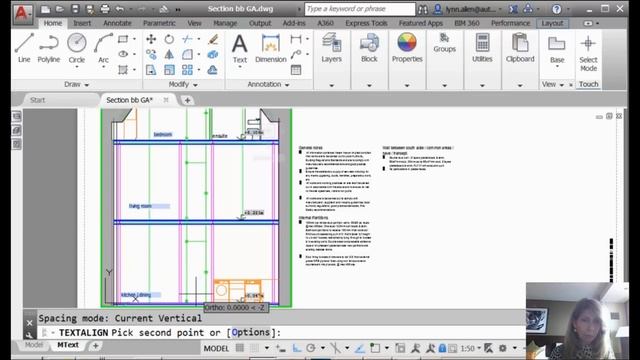The height and width of the screenshot is (360, 640).
Task: Click the Fillet tool icon
Action: tap(187, 54)
